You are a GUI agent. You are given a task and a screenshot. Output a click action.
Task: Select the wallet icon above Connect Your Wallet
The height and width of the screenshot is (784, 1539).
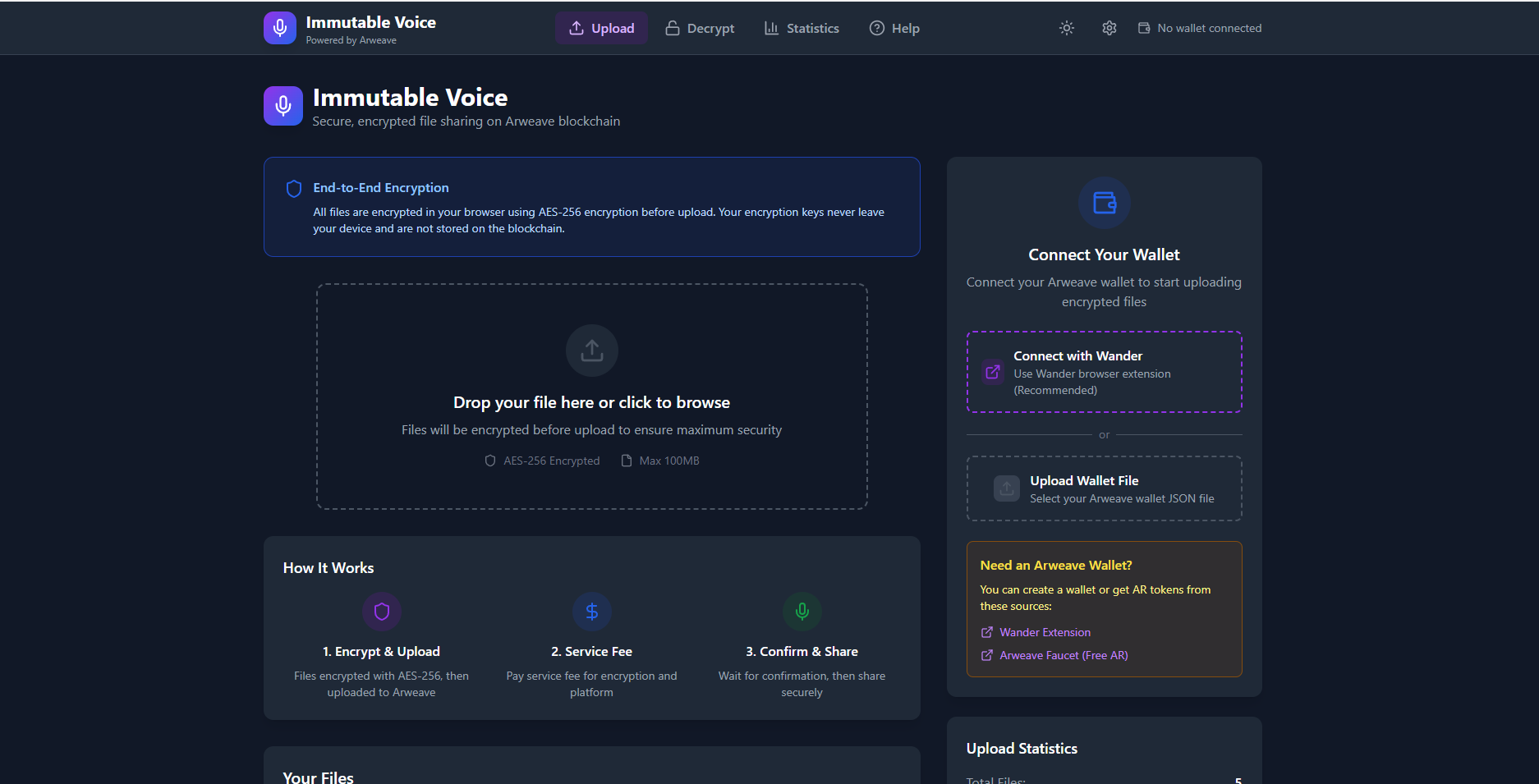coord(1104,203)
